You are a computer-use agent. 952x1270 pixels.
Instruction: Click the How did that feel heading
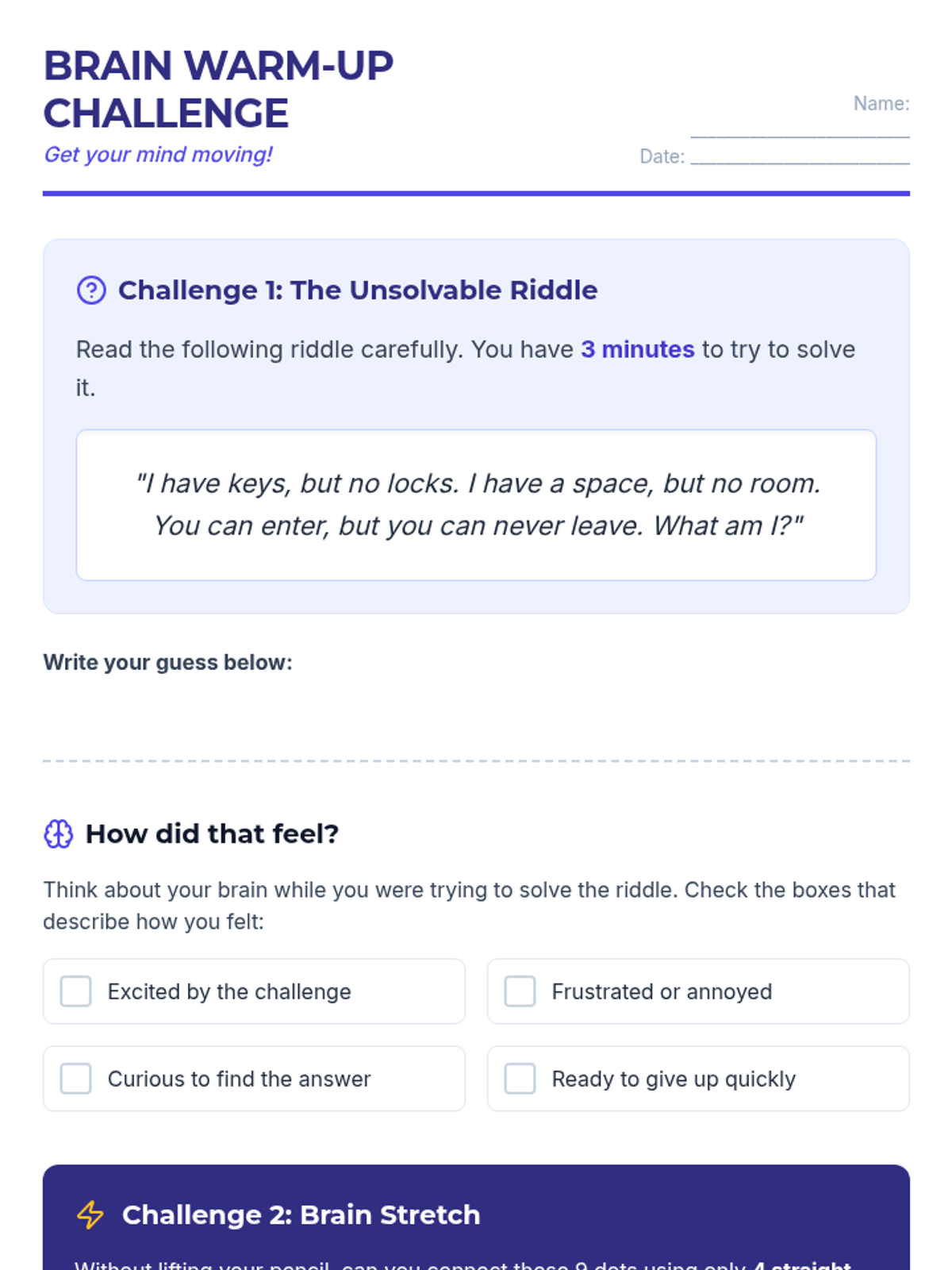coord(212,834)
